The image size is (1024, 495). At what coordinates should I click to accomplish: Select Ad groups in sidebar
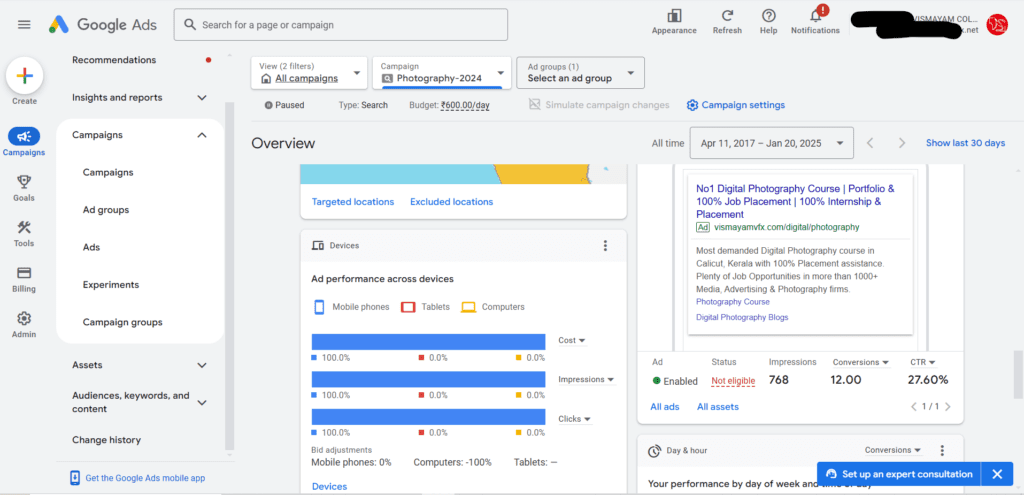click(x=106, y=210)
